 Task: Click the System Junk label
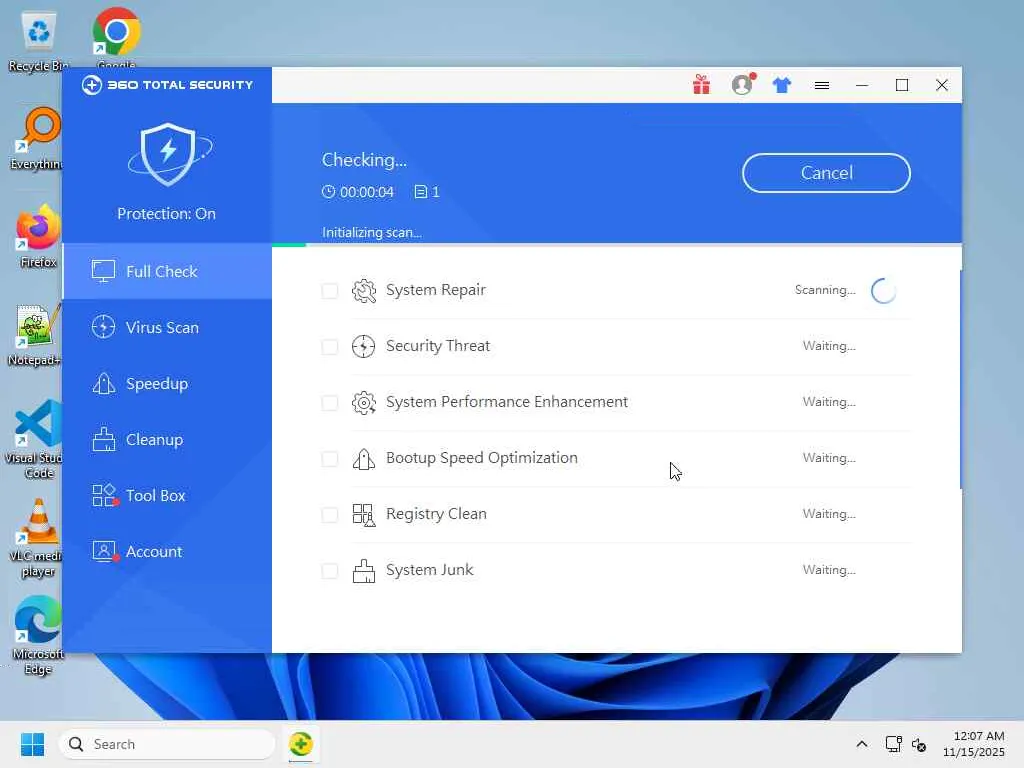tap(429, 571)
